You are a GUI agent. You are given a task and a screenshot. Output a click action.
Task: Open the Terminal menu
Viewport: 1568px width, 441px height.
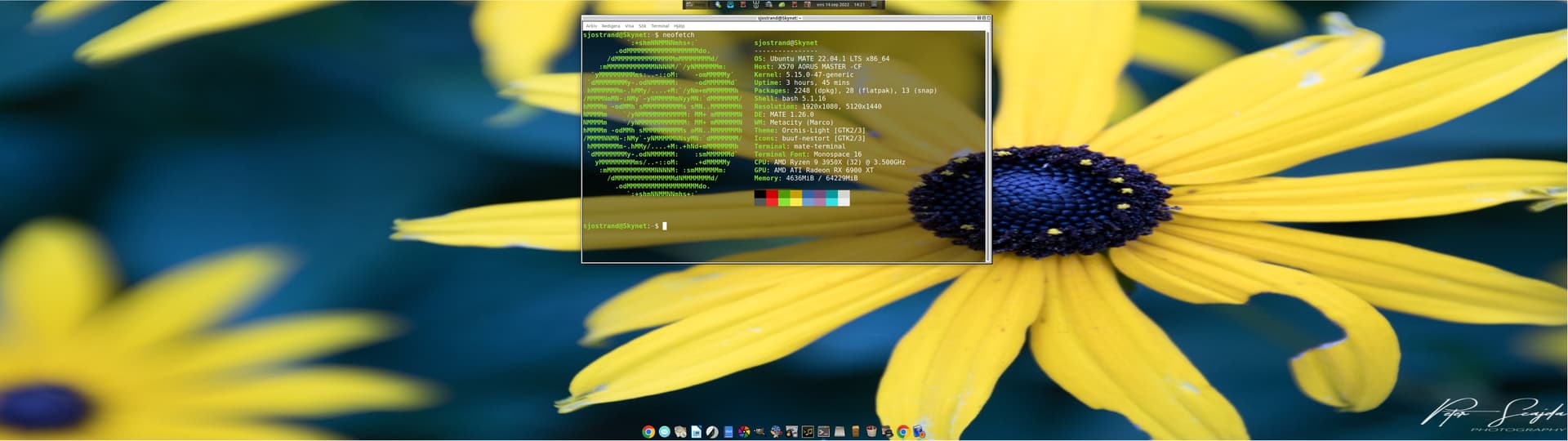(x=660, y=26)
